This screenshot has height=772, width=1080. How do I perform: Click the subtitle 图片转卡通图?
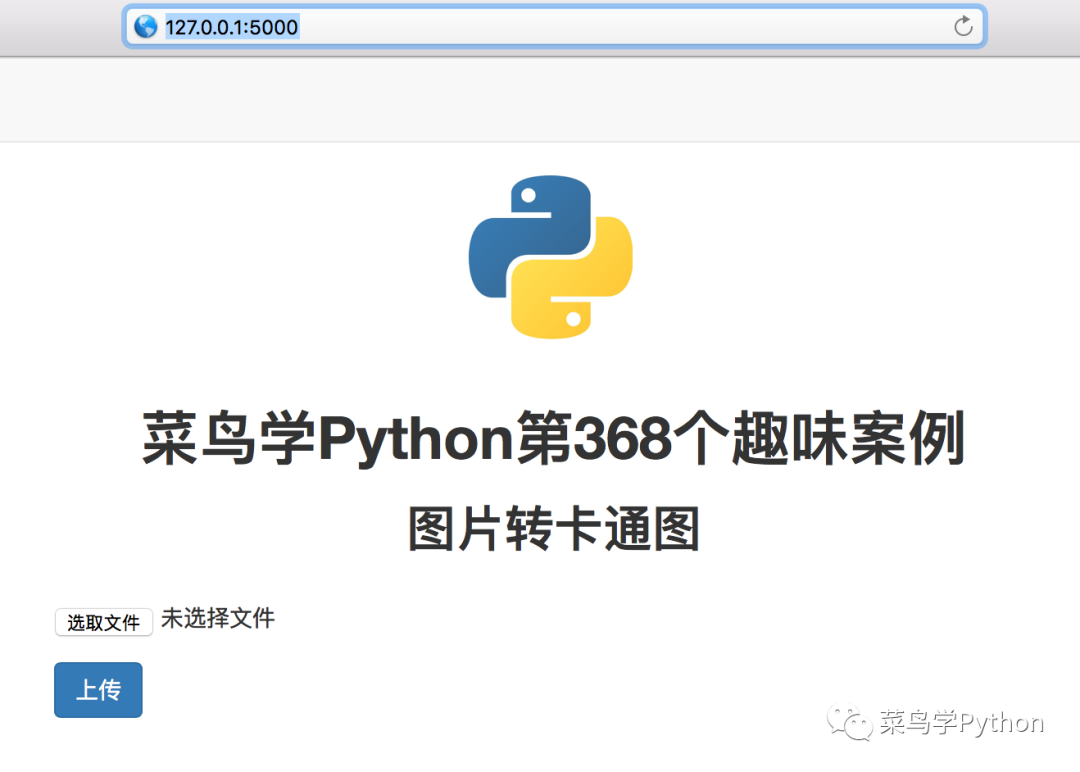coord(554,528)
